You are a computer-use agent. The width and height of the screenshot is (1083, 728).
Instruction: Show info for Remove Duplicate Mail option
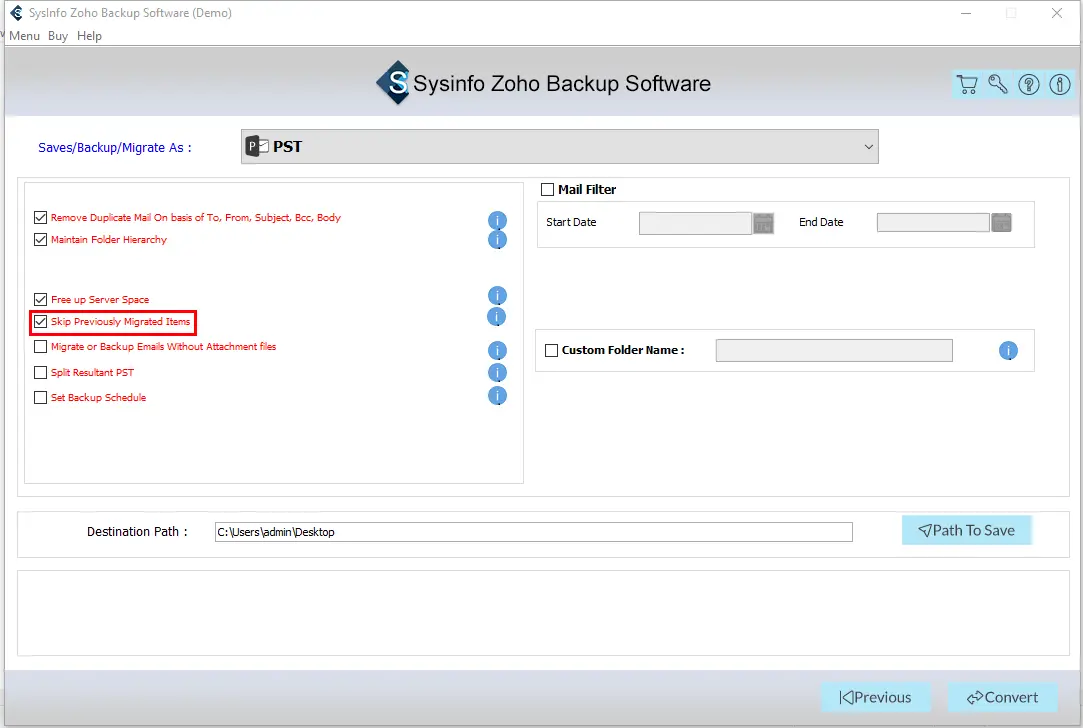coord(497,220)
